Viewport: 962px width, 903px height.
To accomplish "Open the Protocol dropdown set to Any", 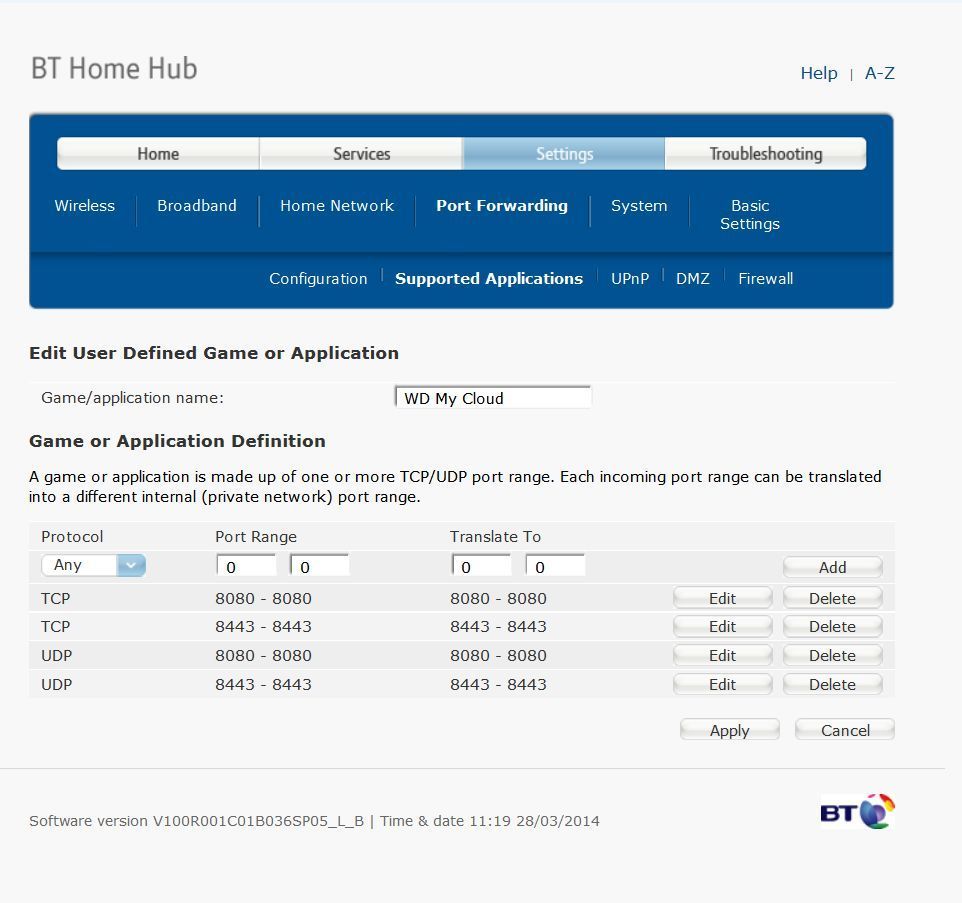I will coord(93,565).
